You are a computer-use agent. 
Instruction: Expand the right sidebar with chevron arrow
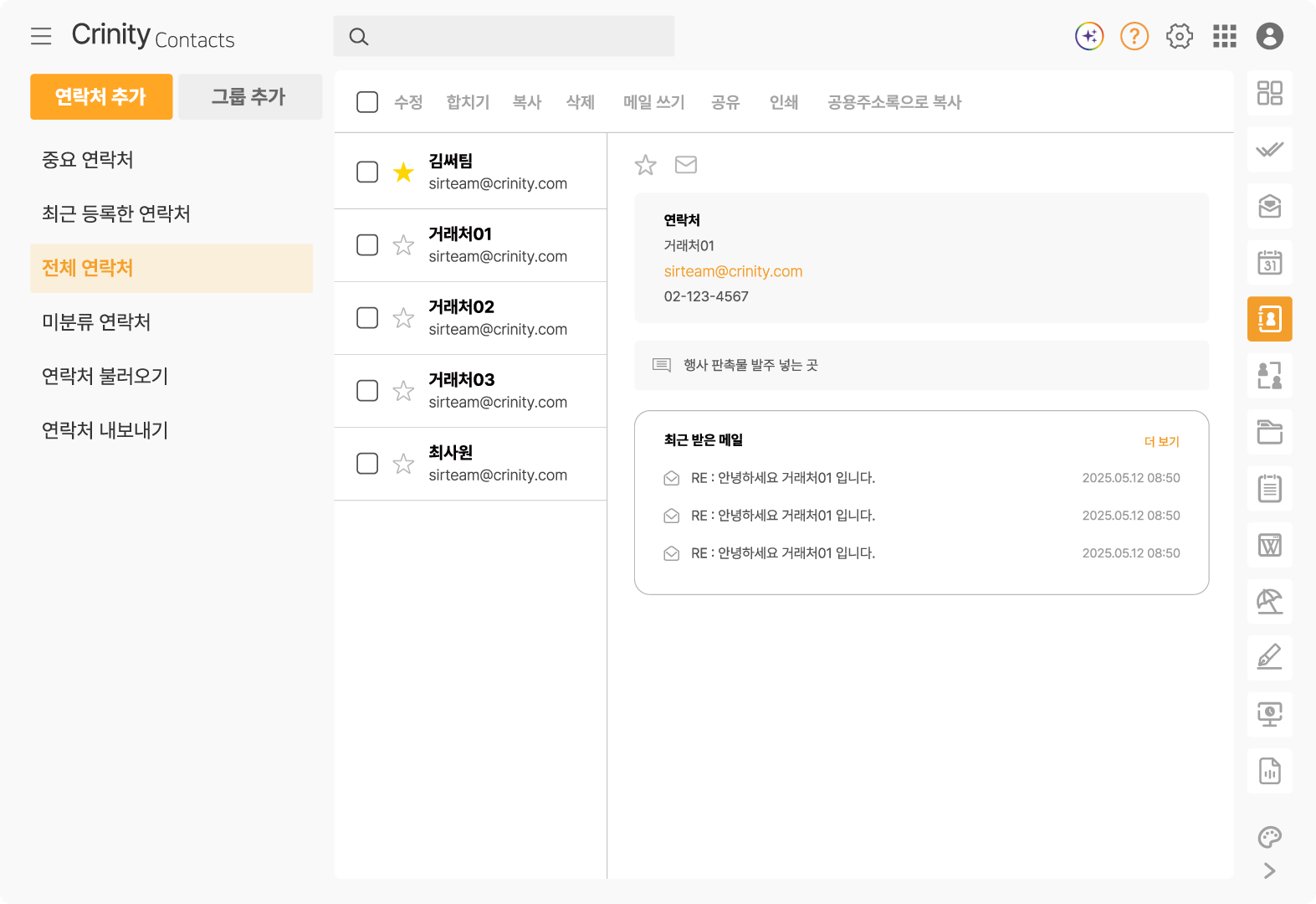1270,871
